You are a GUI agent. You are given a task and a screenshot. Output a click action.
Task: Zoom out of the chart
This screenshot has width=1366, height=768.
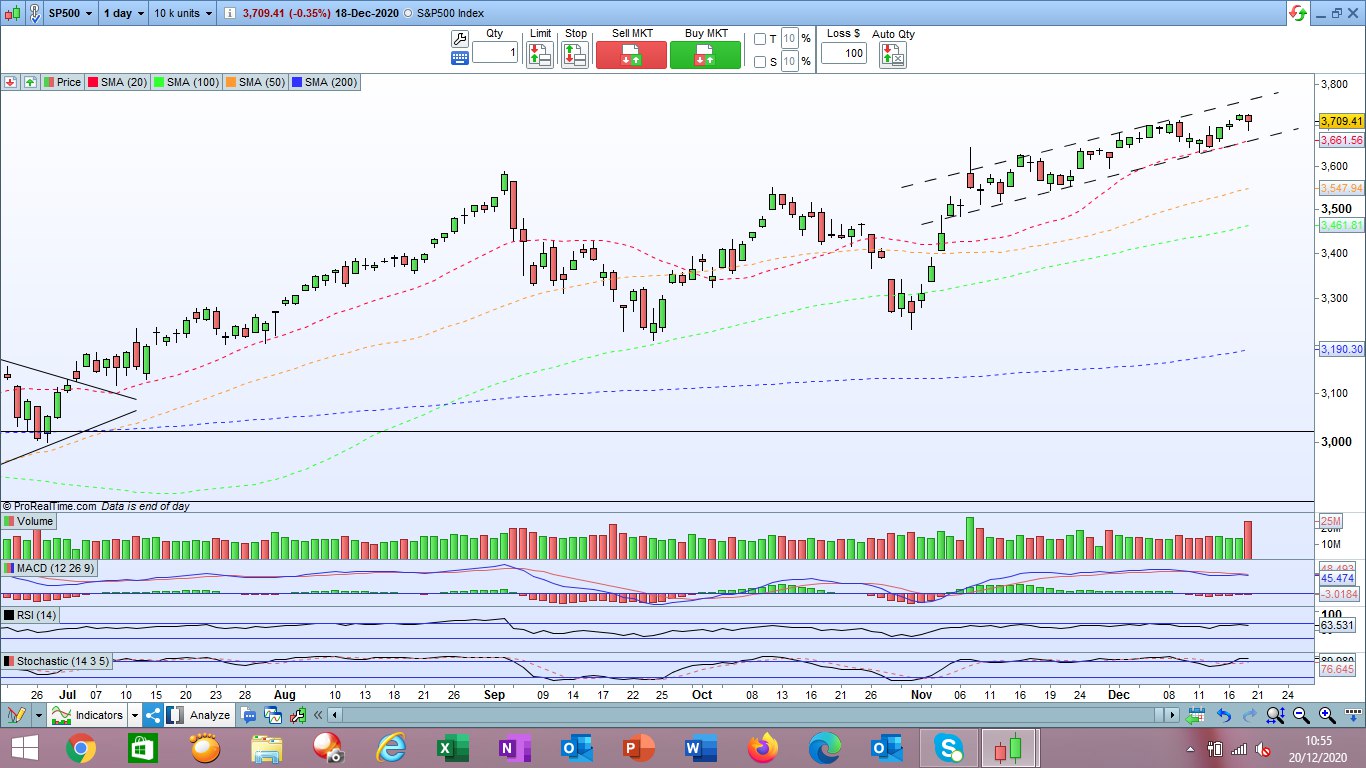(1302, 715)
